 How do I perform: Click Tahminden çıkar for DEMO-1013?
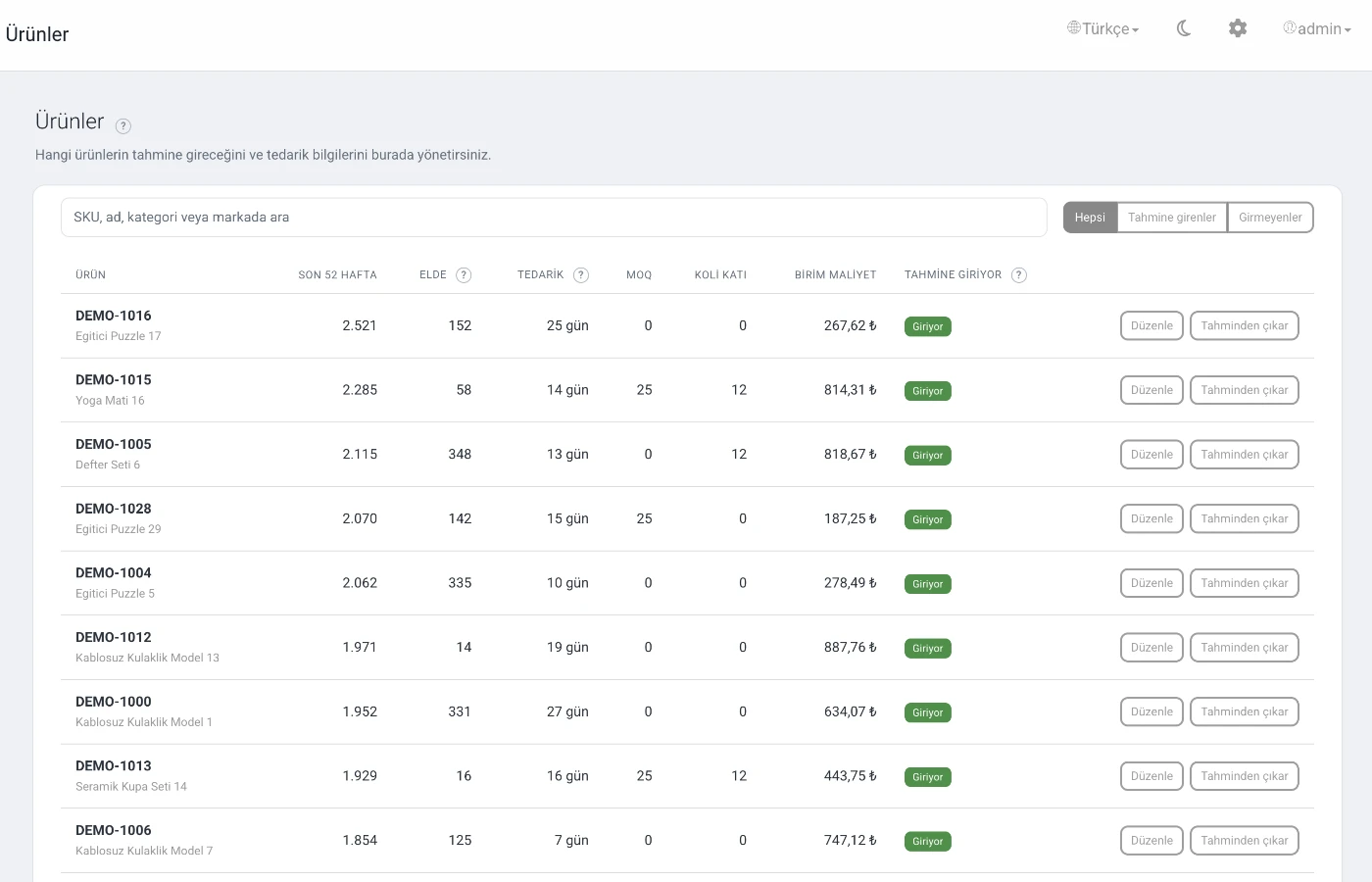pos(1245,776)
